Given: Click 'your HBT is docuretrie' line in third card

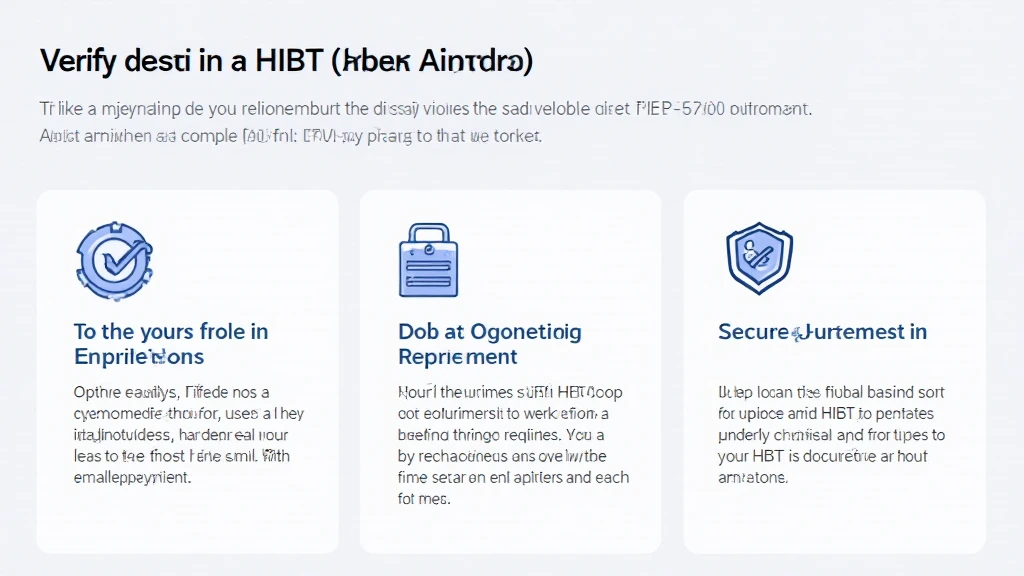Looking at the screenshot, I should click(822, 456).
